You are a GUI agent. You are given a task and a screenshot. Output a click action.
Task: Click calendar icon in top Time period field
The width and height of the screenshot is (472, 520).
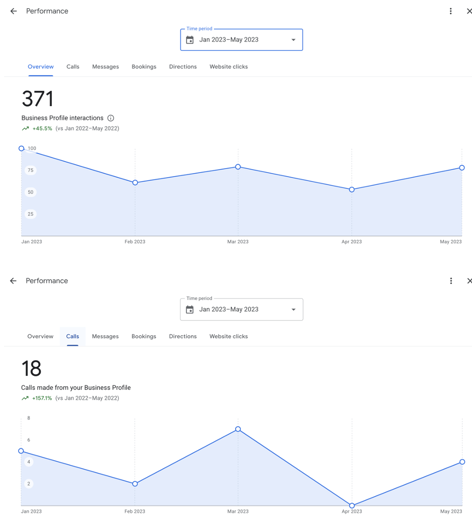(x=190, y=40)
